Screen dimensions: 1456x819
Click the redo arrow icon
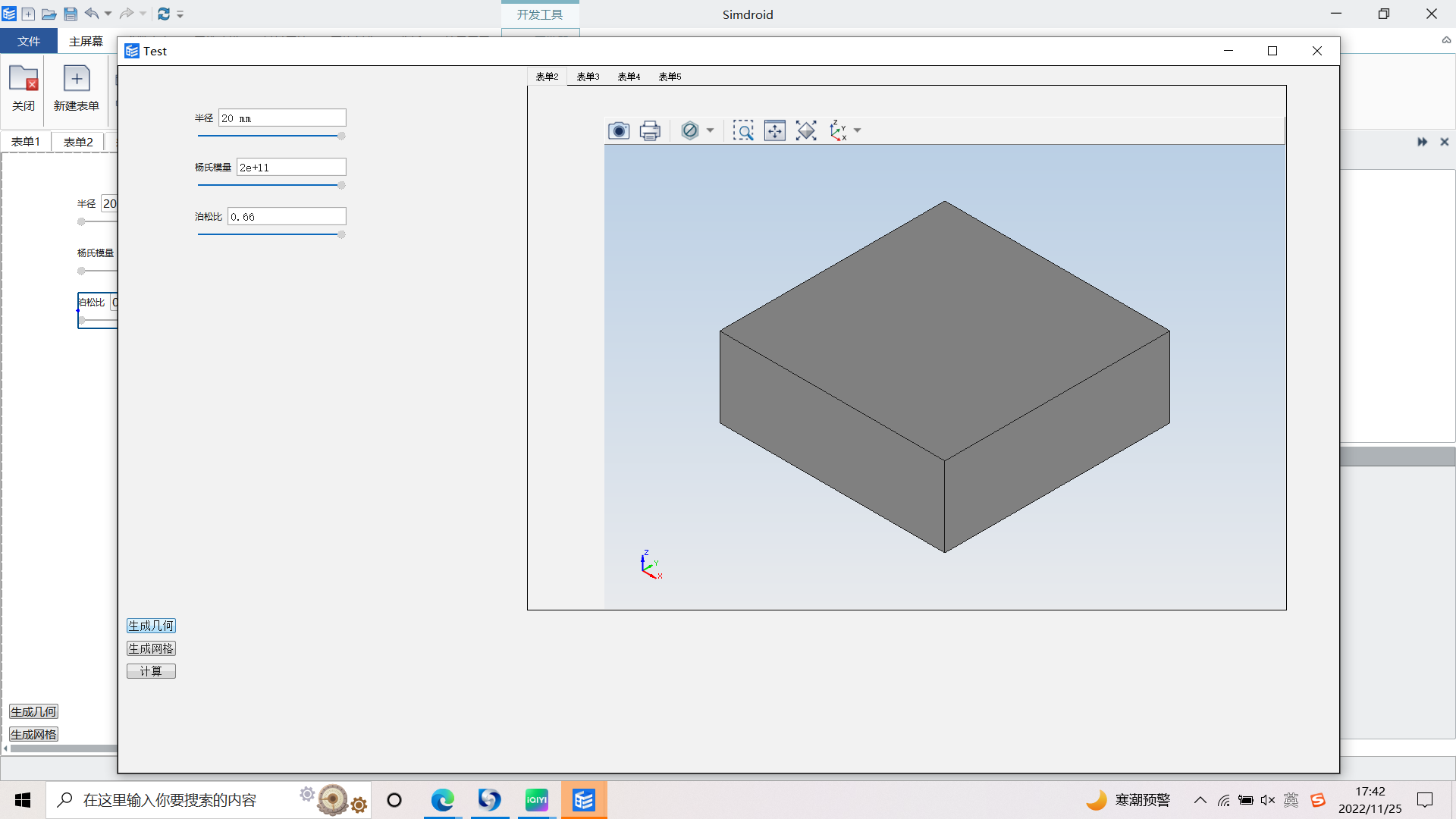click(x=127, y=14)
